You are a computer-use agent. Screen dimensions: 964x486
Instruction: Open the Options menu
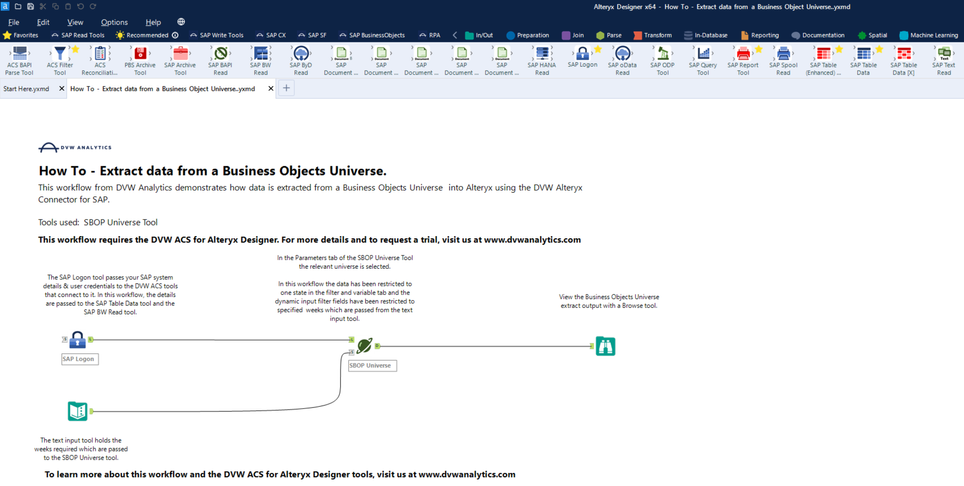pos(114,22)
